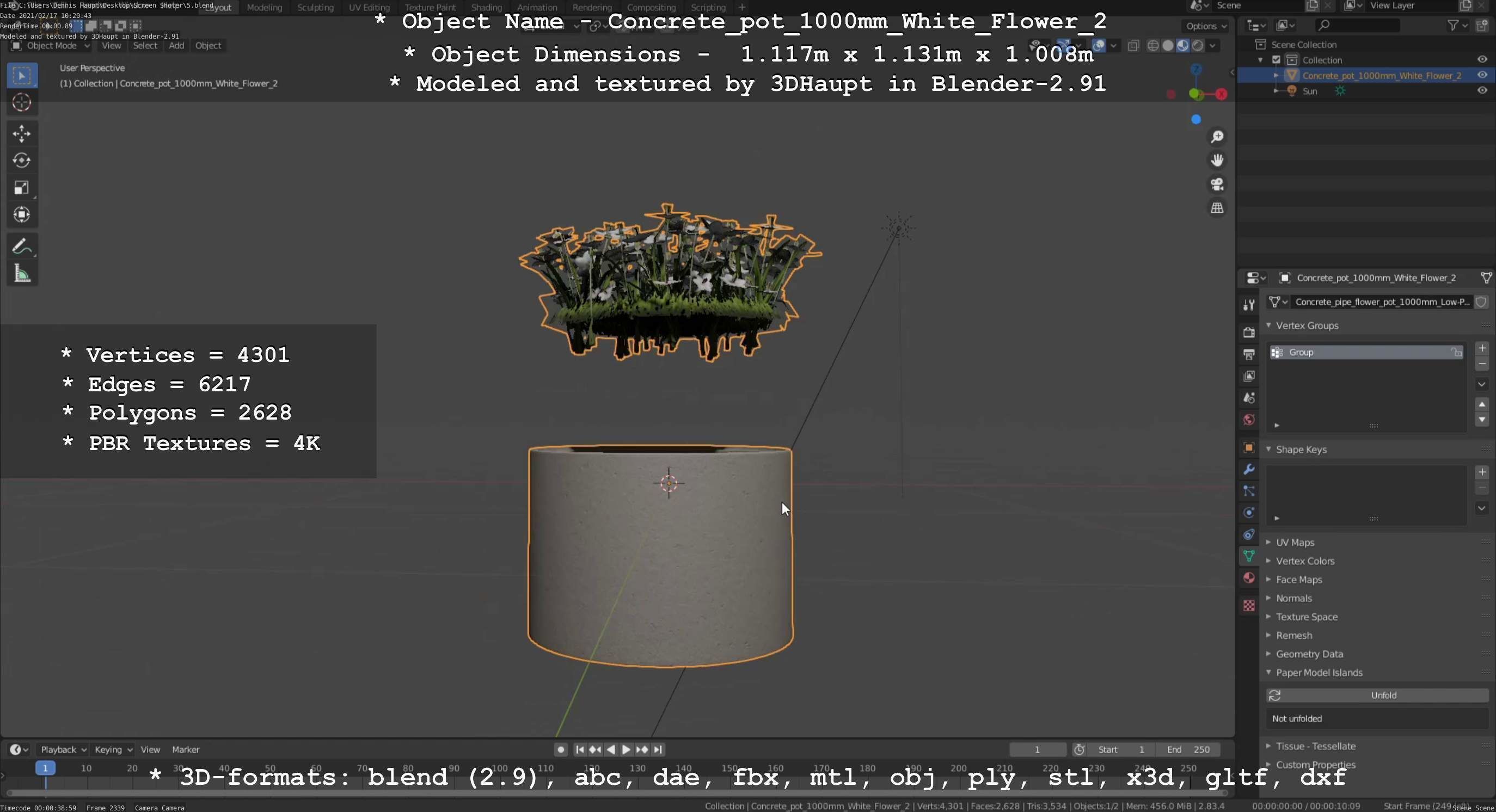Click the current frame field showing 1

click(x=1037, y=749)
